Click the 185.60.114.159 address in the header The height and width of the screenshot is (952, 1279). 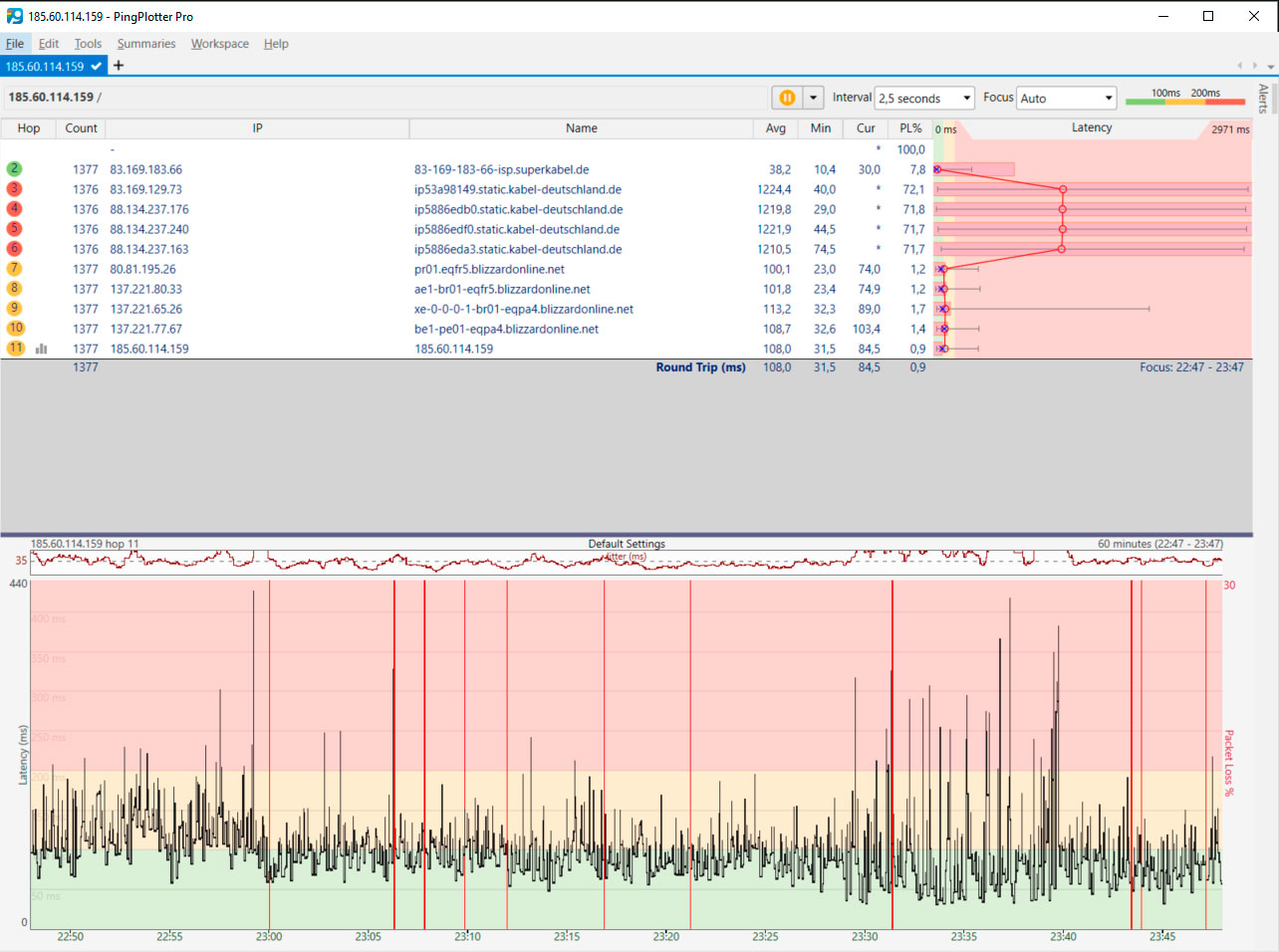[51, 97]
